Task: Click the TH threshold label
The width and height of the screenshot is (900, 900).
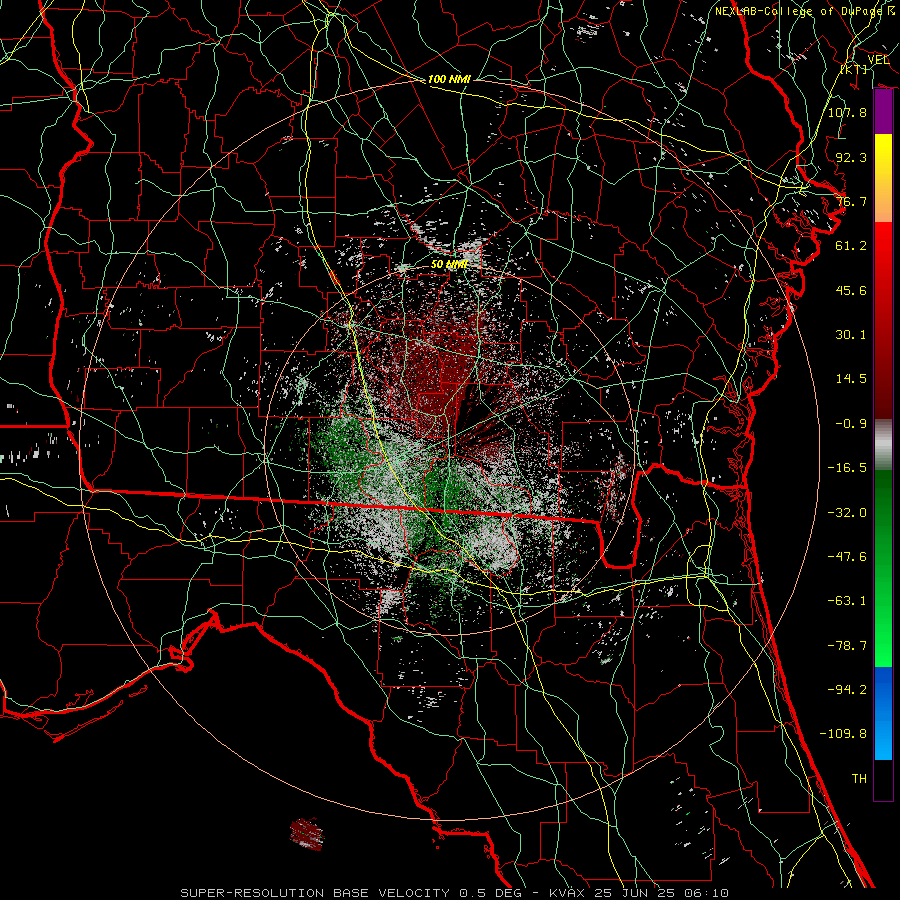Action: 859,778
